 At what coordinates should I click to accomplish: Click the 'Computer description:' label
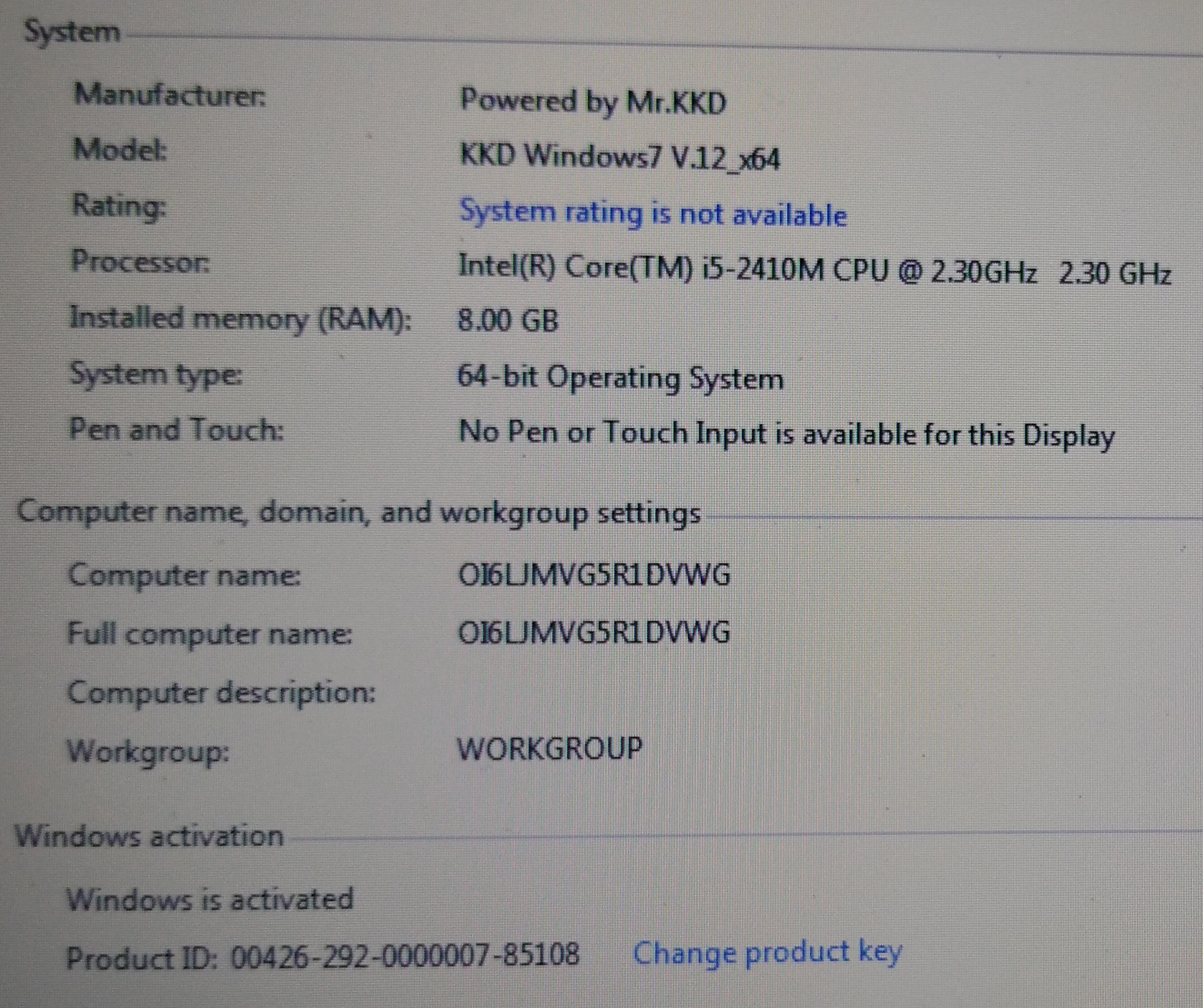click(x=221, y=693)
